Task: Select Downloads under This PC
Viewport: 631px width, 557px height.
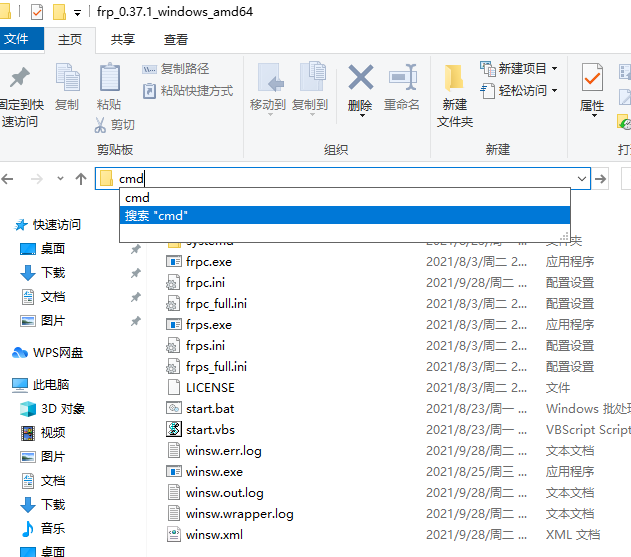Action: pos(43,505)
